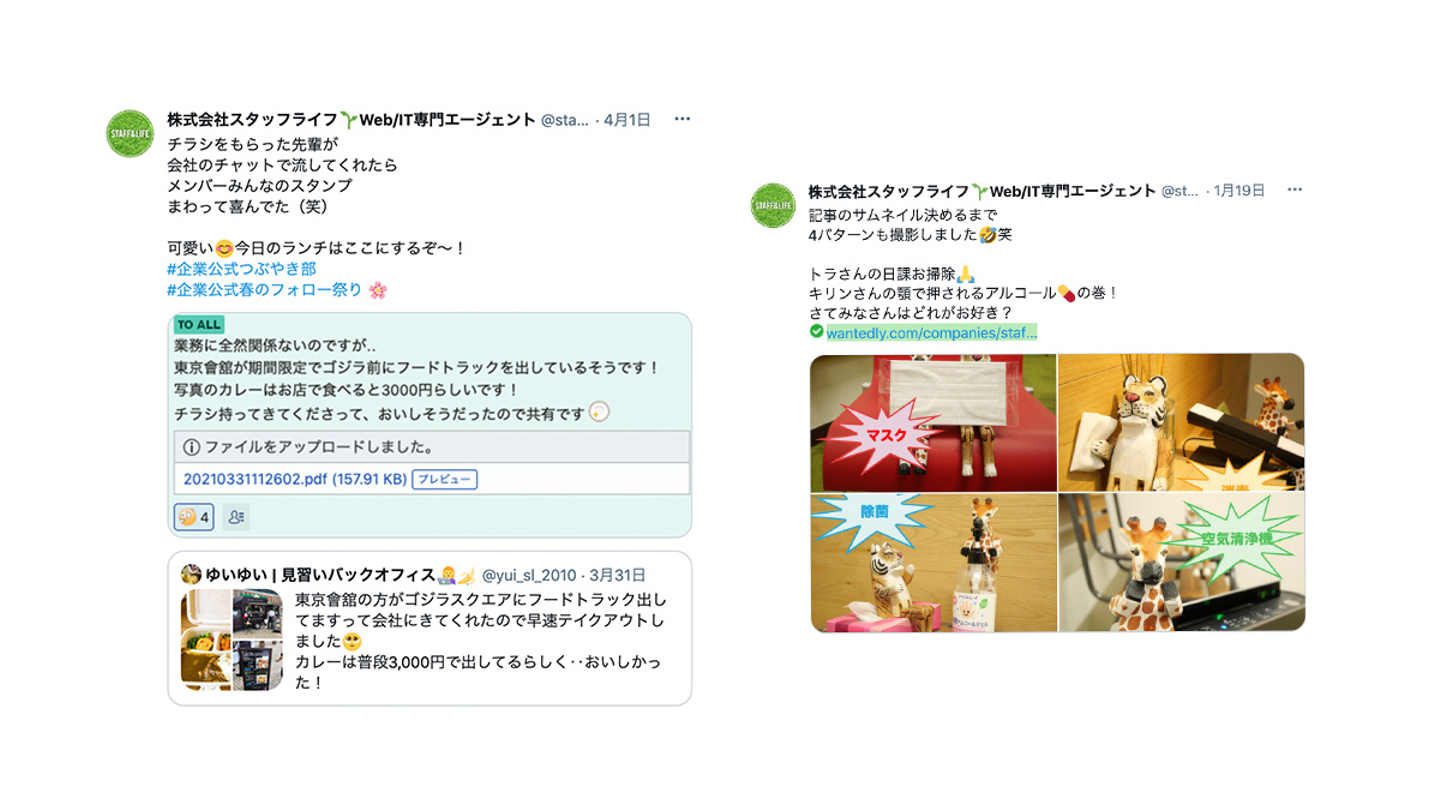
Task: Click the right tweet's Staff&Life profile avatar
Action: [x=773, y=205]
